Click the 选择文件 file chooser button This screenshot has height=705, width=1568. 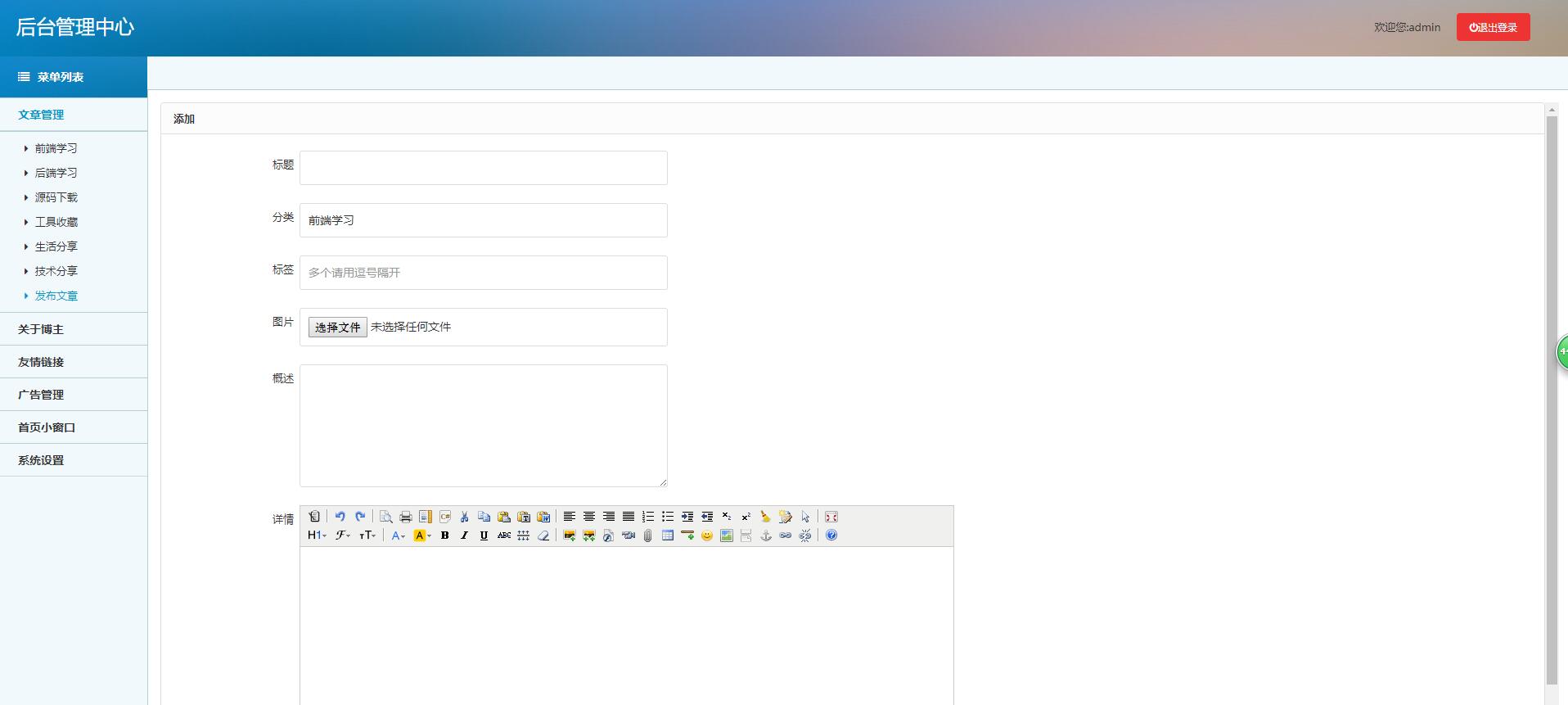click(x=337, y=328)
